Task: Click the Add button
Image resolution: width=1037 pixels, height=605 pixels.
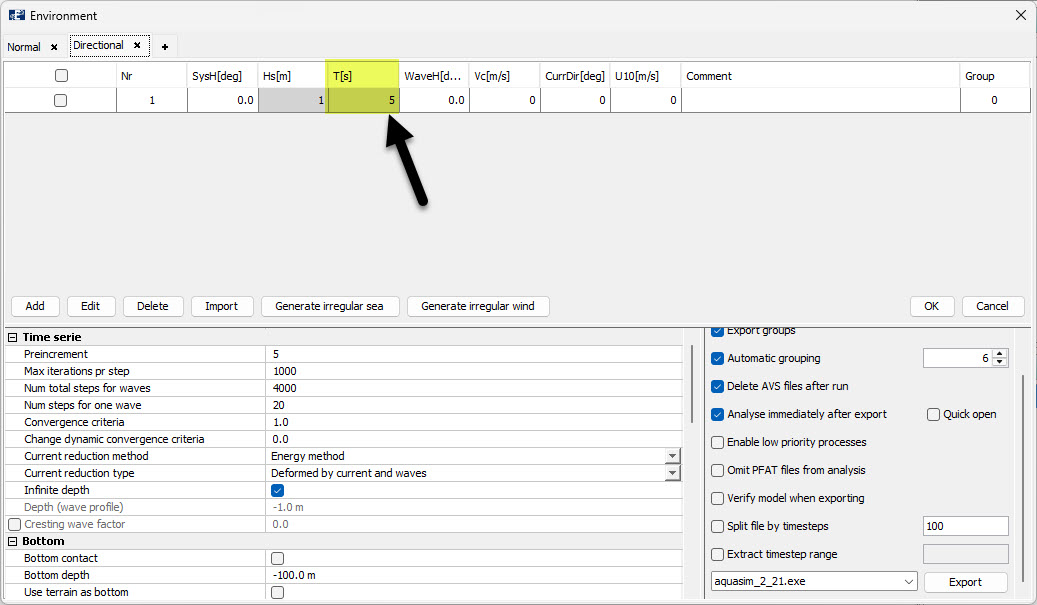Action: click(x=35, y=306)
